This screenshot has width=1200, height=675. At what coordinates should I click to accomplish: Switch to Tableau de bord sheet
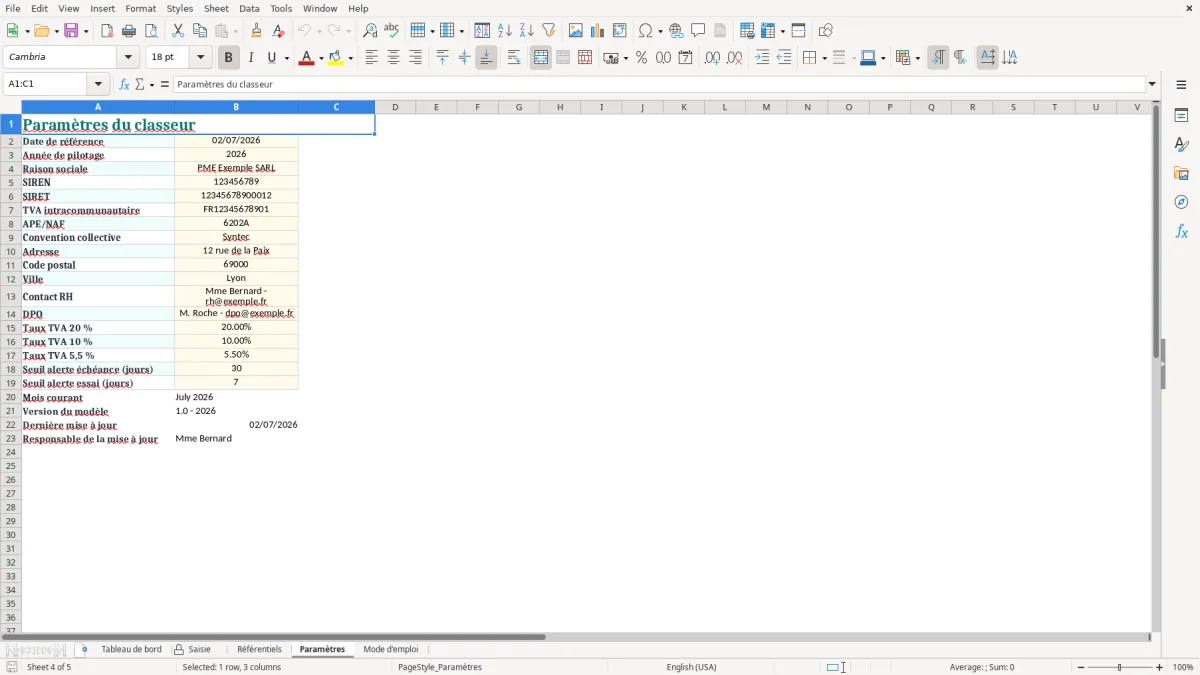coord(131,649)
